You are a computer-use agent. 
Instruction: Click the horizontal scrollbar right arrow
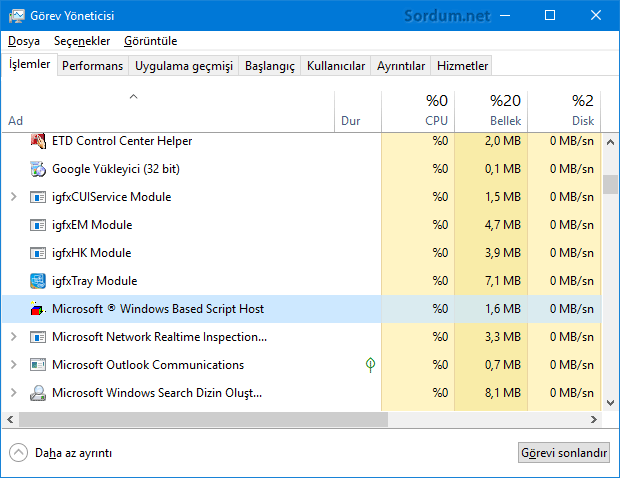coord(594,419)
